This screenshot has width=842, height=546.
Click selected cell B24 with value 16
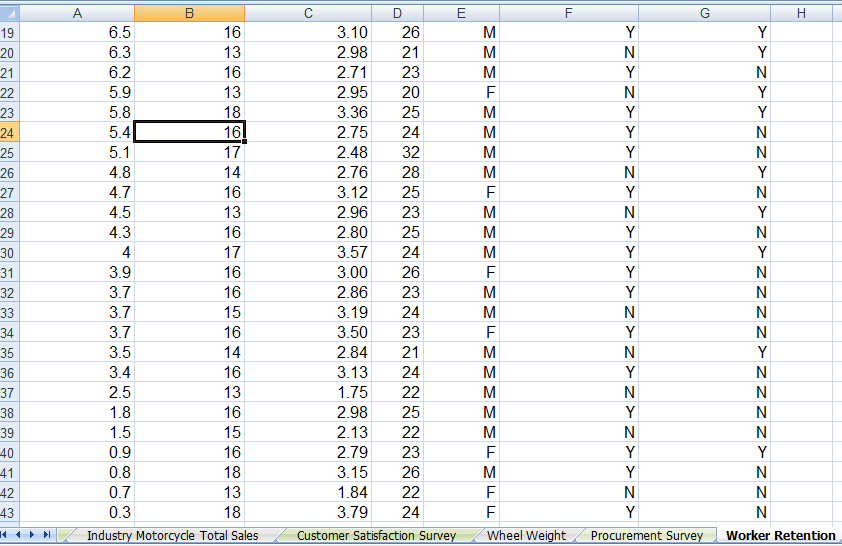point(190,132)
